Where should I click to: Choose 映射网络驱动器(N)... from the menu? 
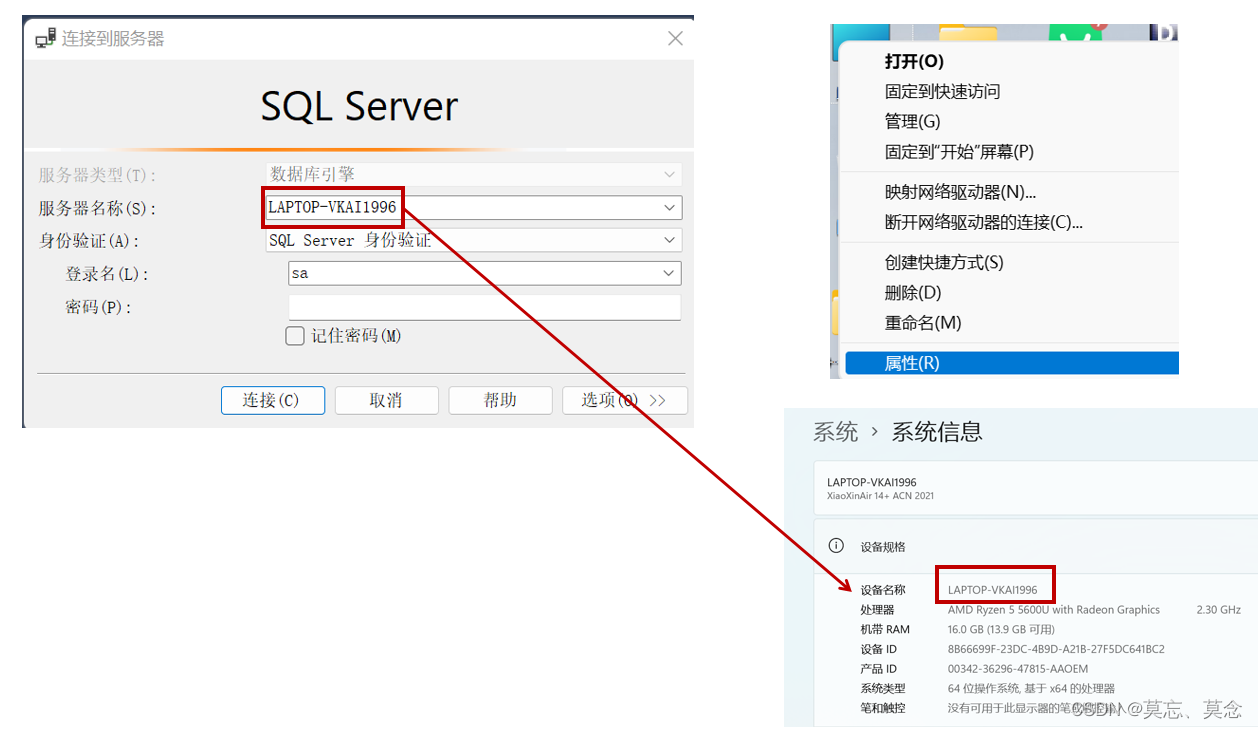1010,193
